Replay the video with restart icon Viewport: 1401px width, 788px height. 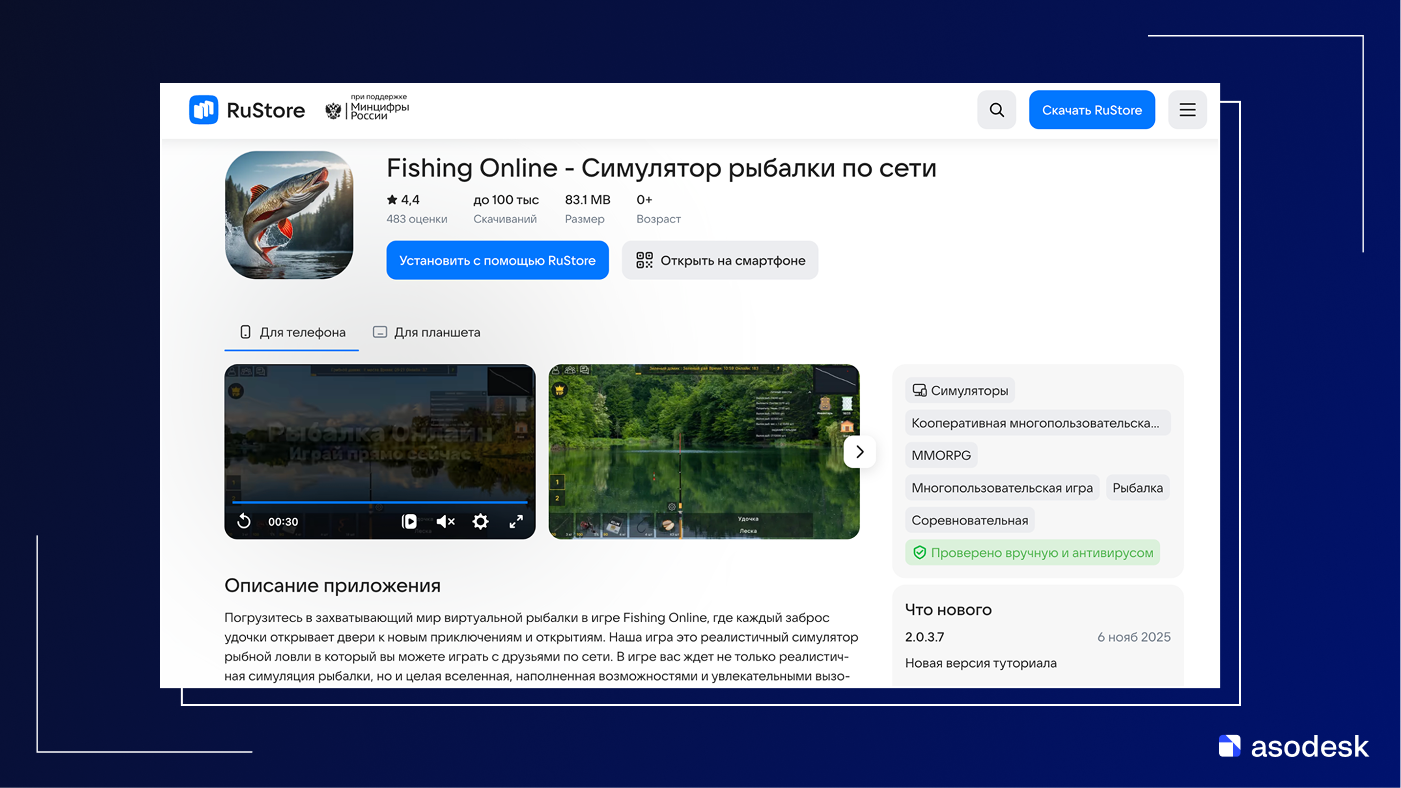(244, 521)
